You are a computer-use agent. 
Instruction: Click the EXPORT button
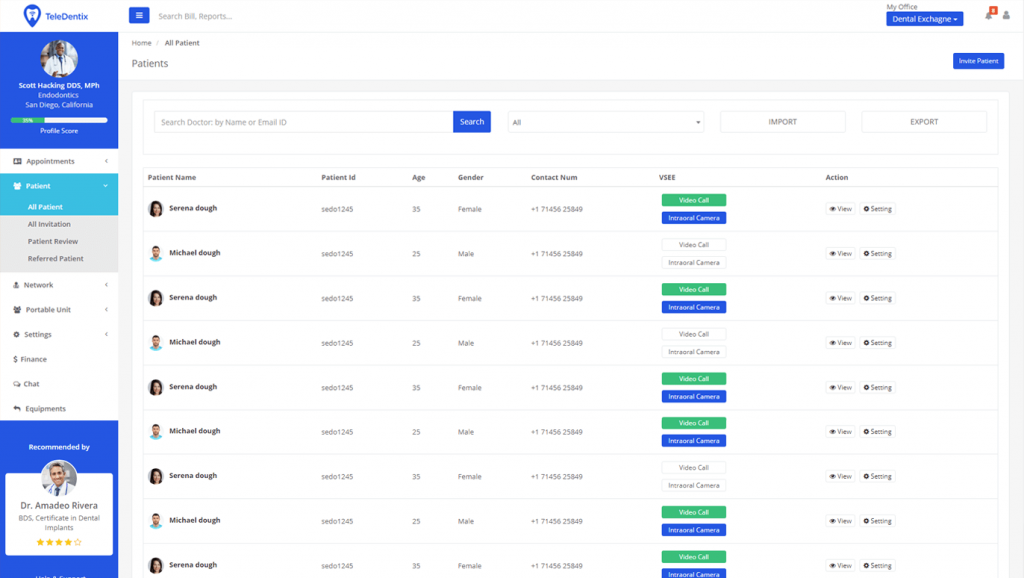pyautogui.click(x=923, y=121)
